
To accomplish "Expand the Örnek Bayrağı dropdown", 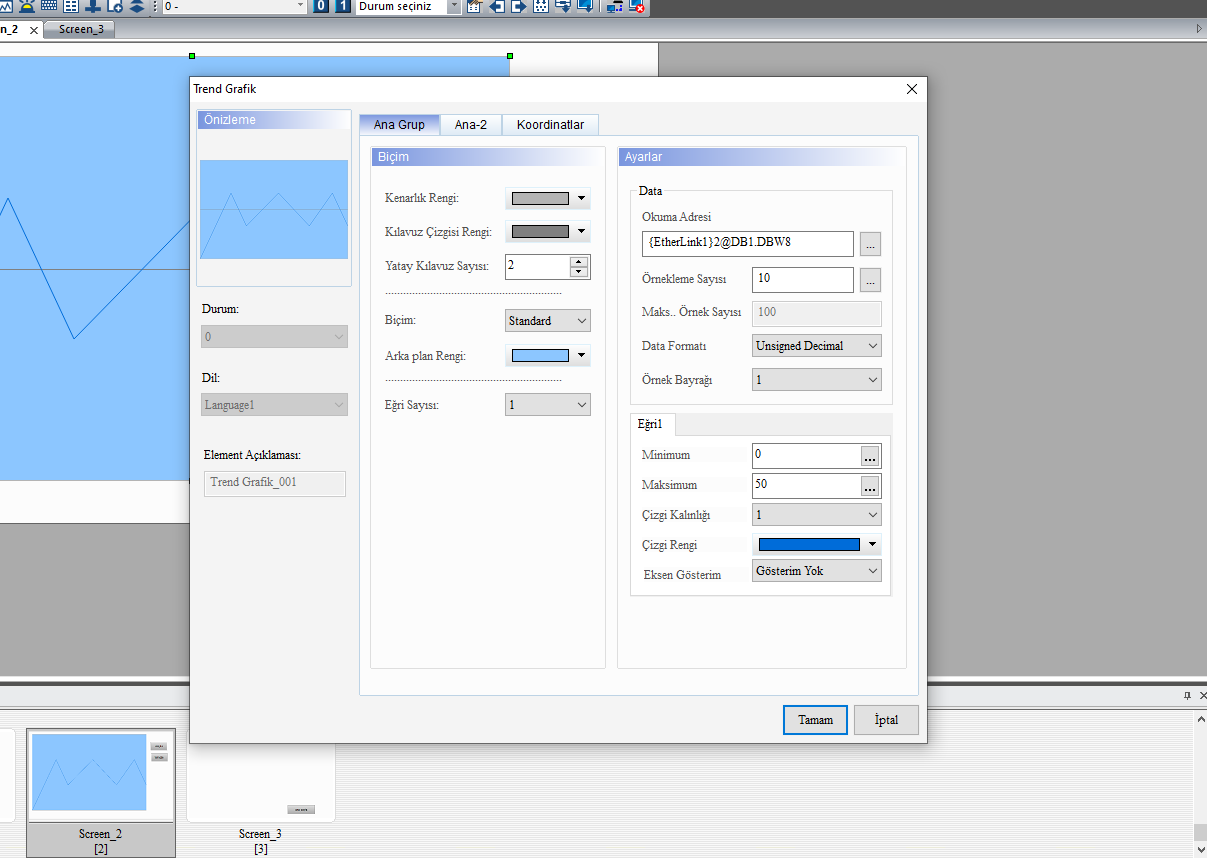I will tap(817, 380).
